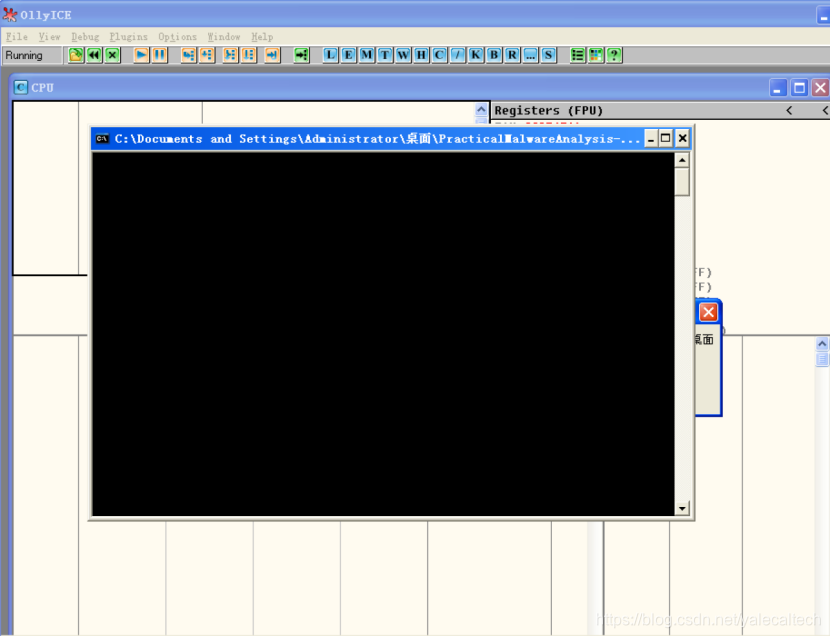This screenshot has width=830, height=638.
Task: Click the OllyICE application icon
Action: tap(10, 14)
